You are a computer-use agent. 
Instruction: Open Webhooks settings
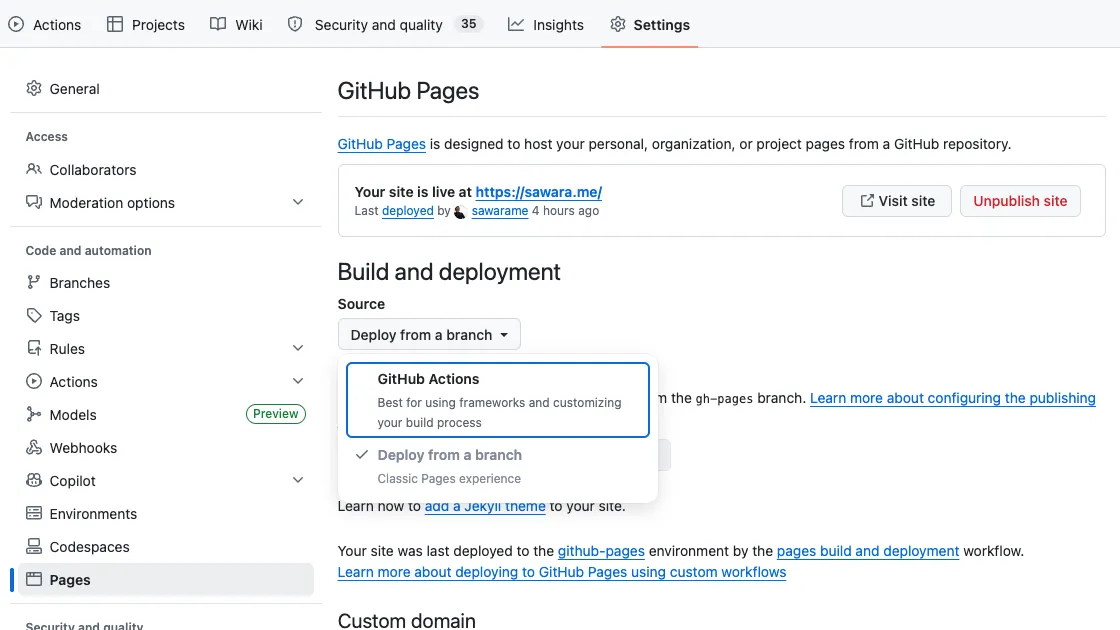click(x=166, y=447)
